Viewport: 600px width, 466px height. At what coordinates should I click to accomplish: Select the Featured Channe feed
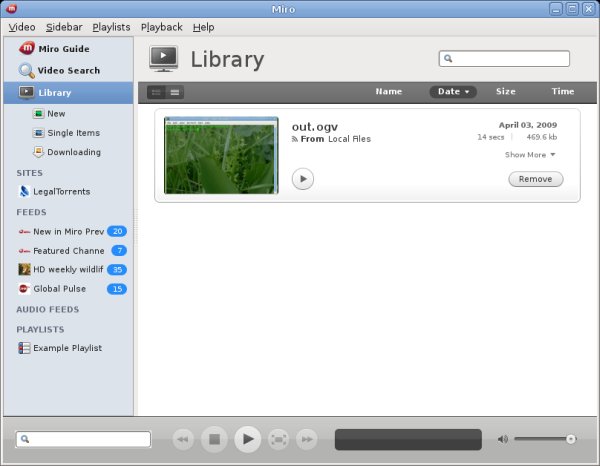[68, 251]
